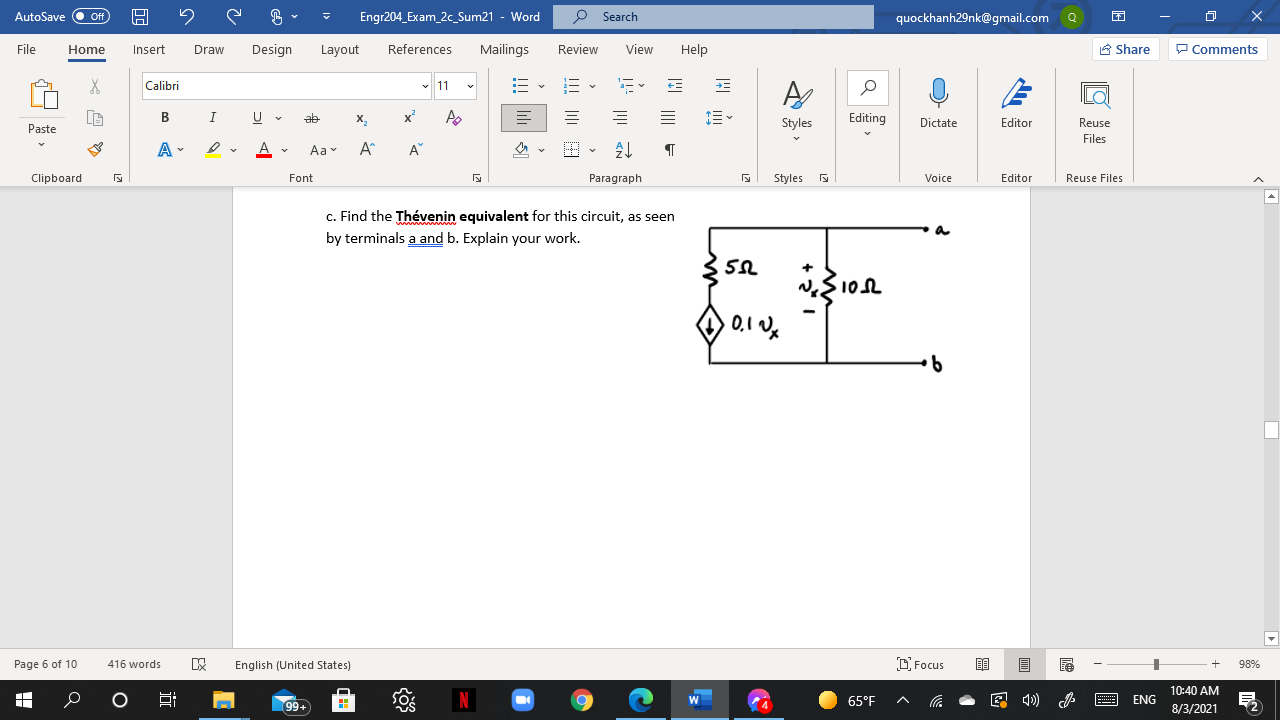Enable Focus mode in status bar
The image size is (1280, 720).
point(920,664)
